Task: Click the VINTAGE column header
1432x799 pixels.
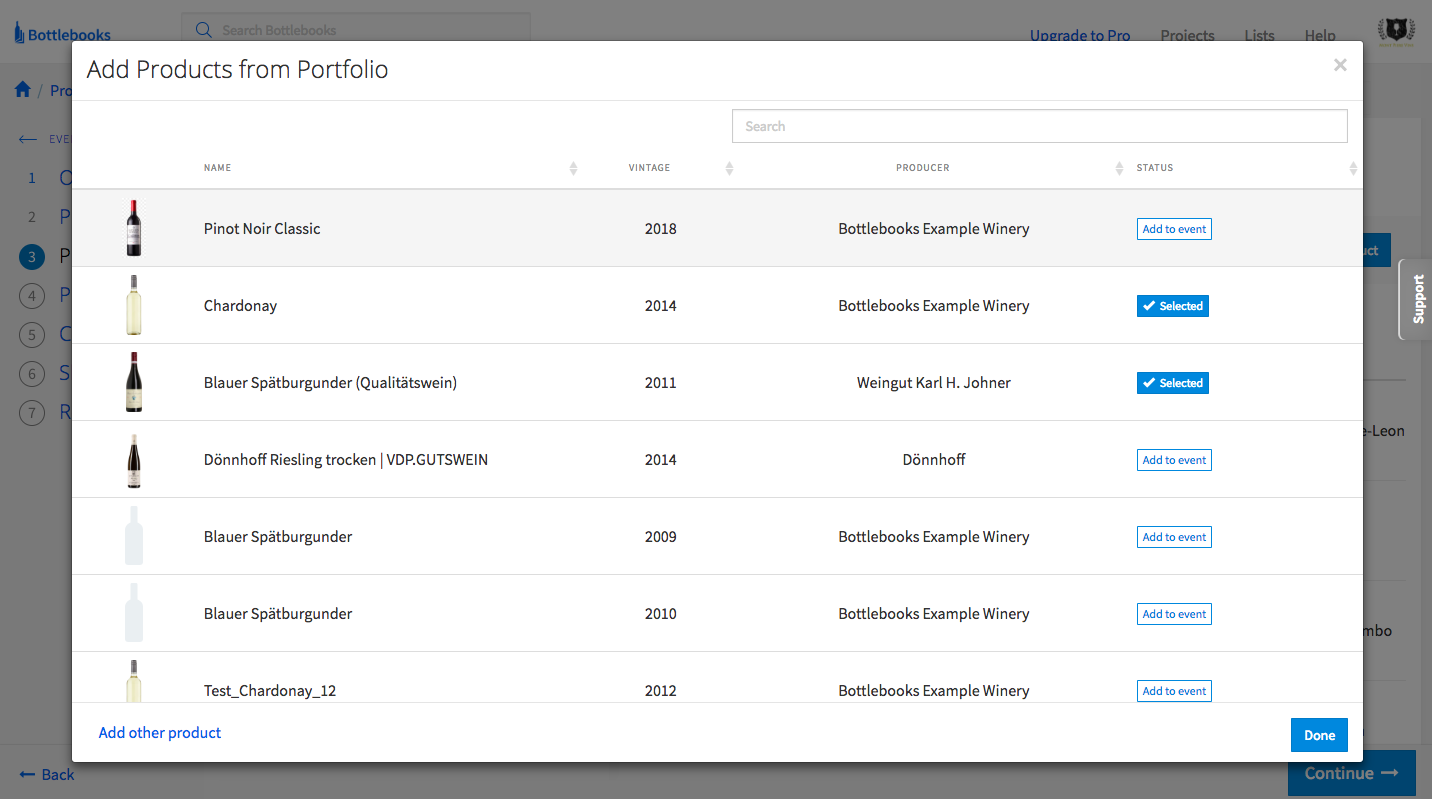Action: (649, 168)
